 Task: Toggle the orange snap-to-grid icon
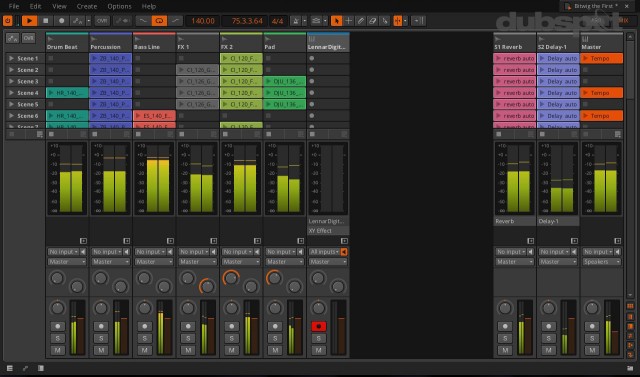tap(398, 20)
